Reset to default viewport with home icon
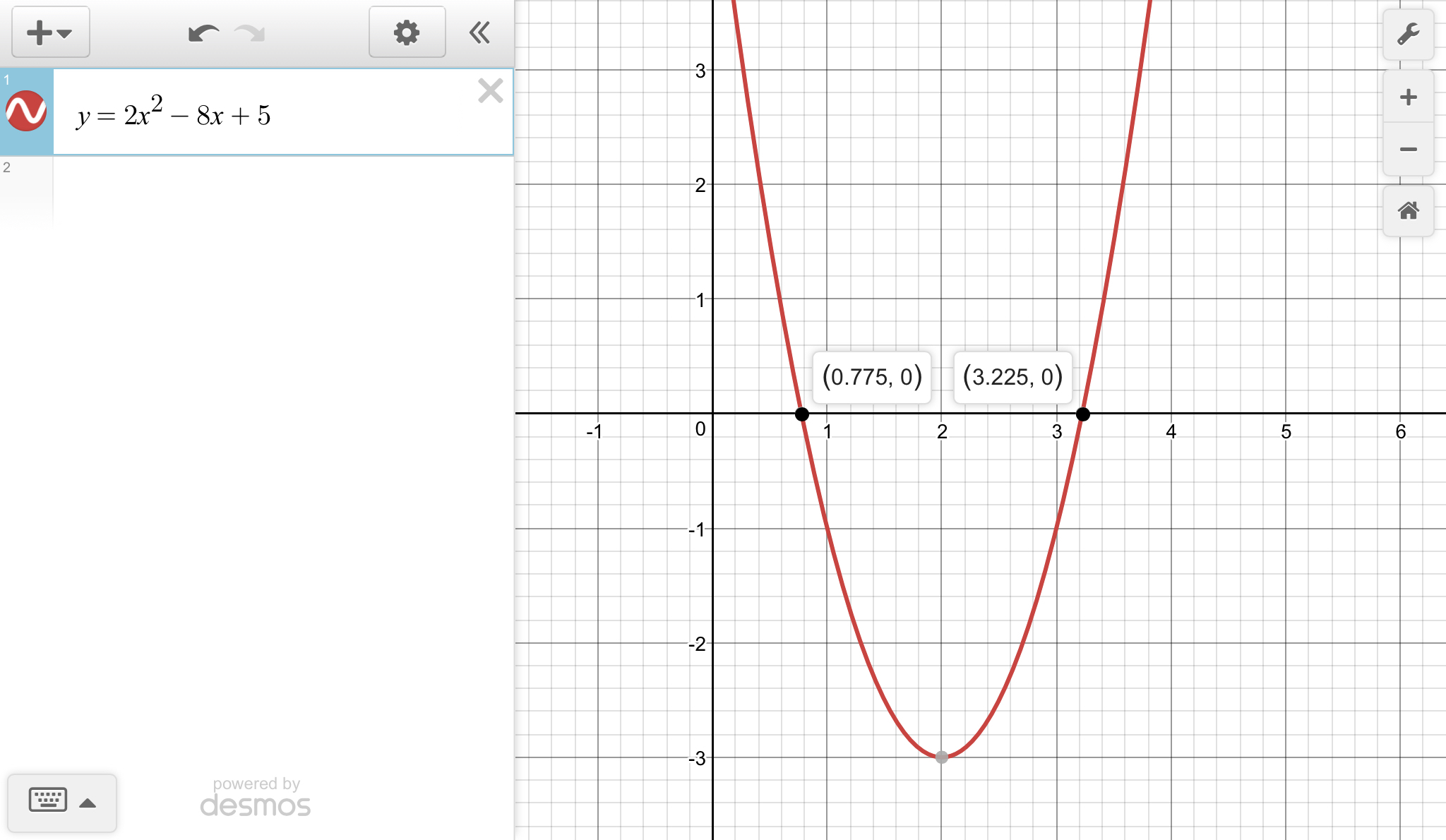 [x=1408, y=210]
